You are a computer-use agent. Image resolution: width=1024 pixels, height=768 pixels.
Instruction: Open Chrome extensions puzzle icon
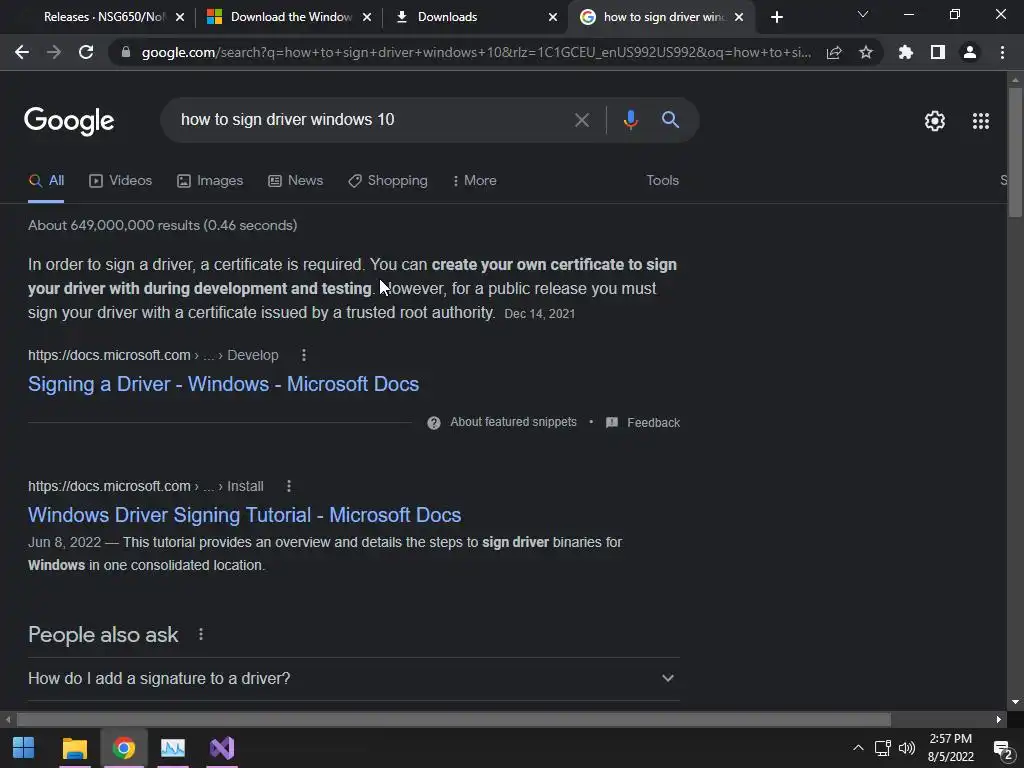[906, 52]
